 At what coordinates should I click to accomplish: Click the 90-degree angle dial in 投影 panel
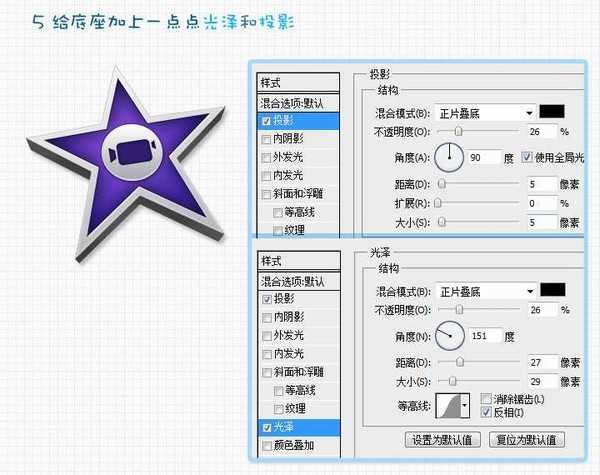452,156
